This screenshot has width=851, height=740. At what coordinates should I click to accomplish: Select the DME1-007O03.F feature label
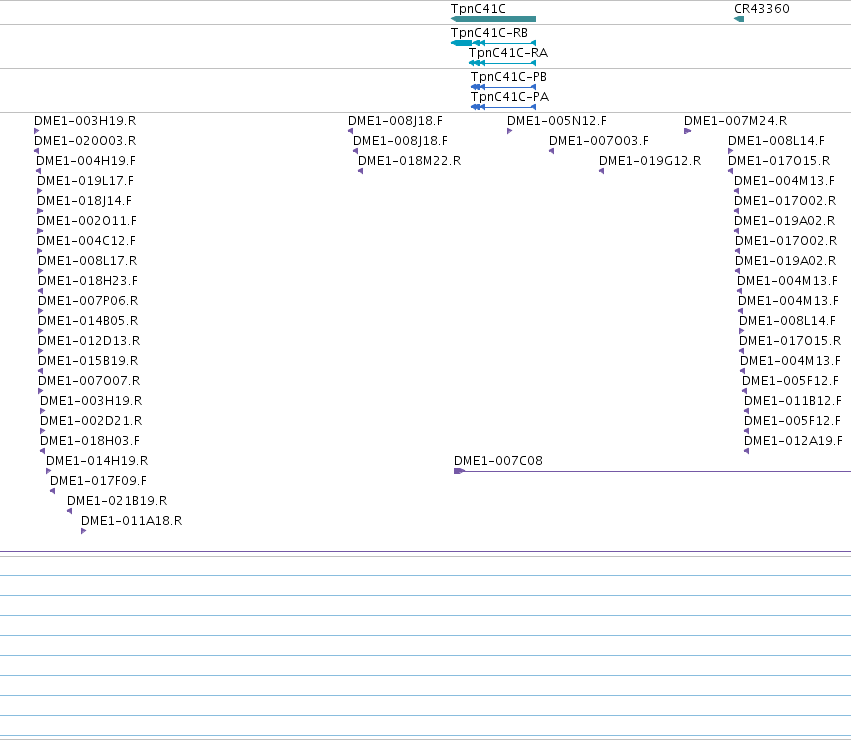tap(599, 141)
